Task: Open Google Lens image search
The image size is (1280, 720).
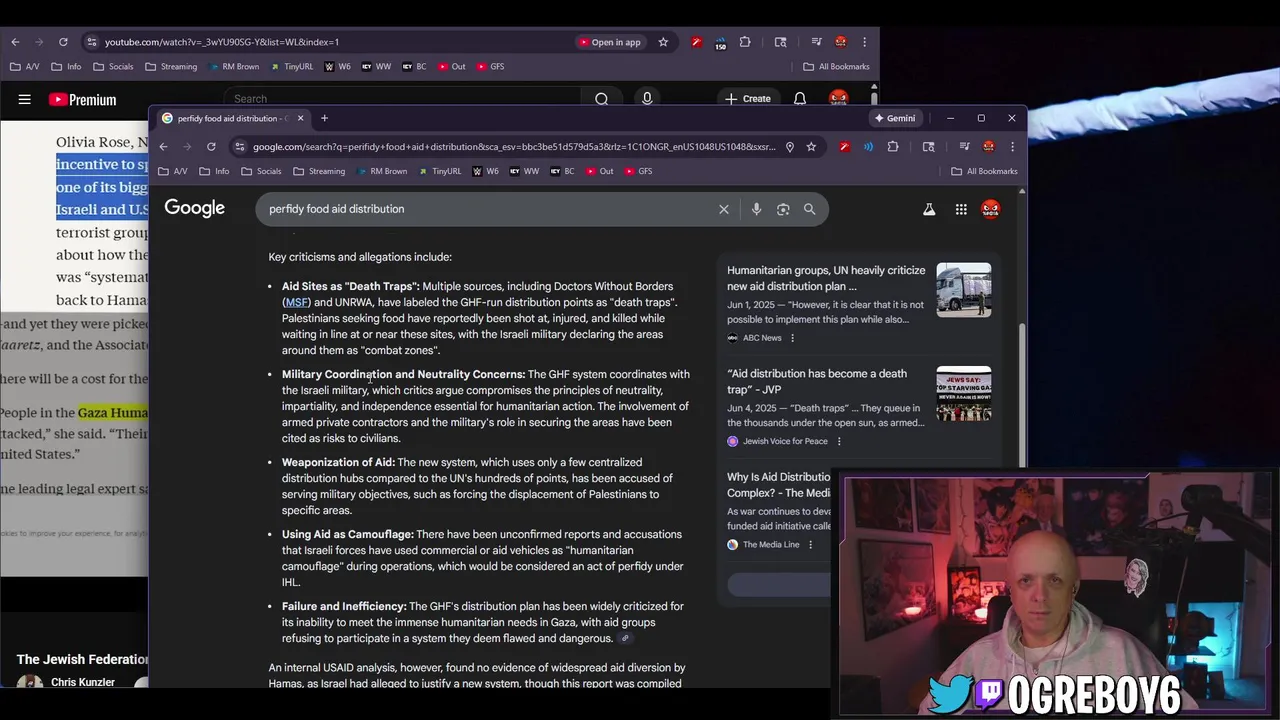Action: 783,209
